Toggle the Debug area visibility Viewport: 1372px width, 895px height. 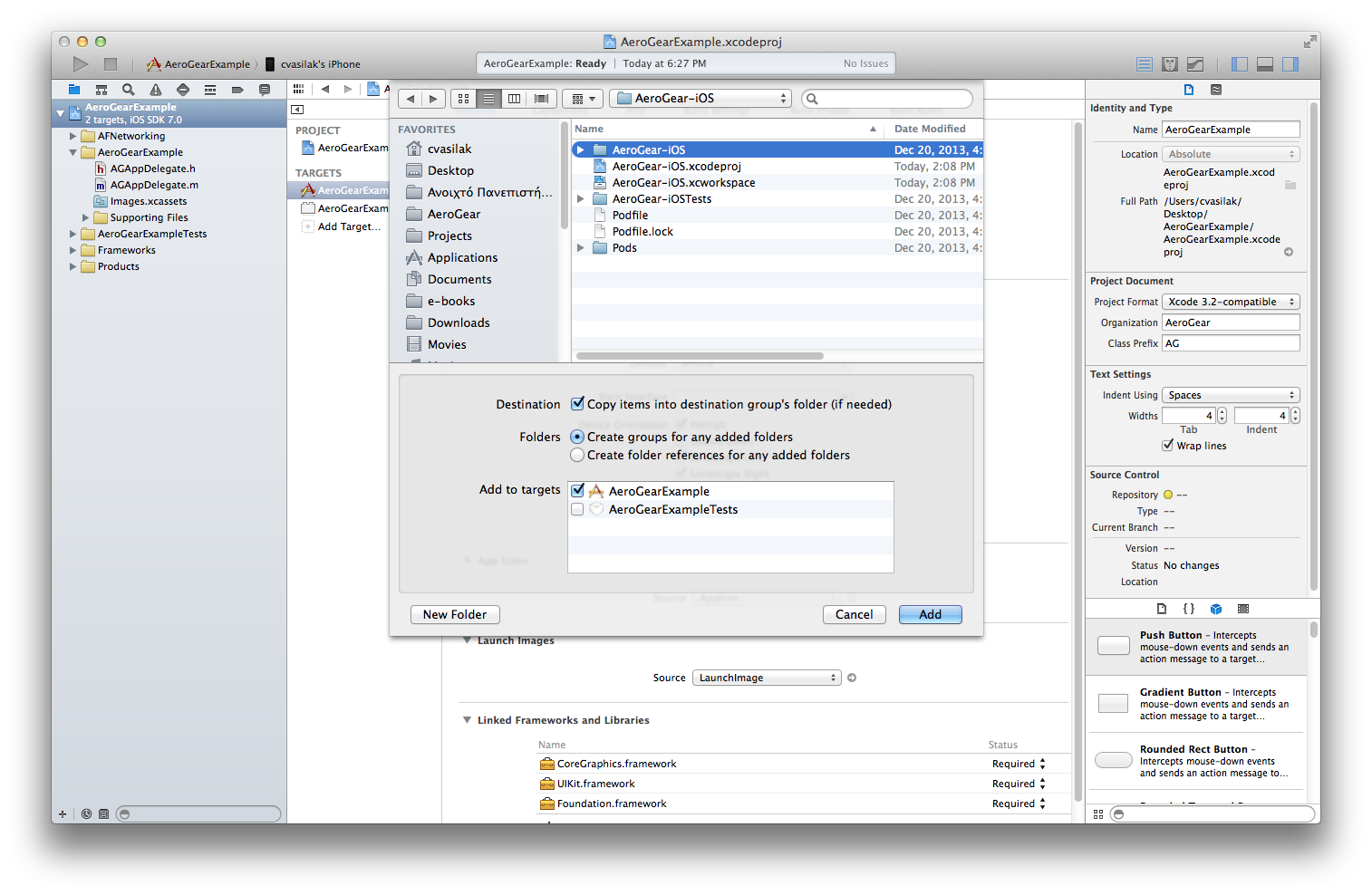(x=1265, y=64)
